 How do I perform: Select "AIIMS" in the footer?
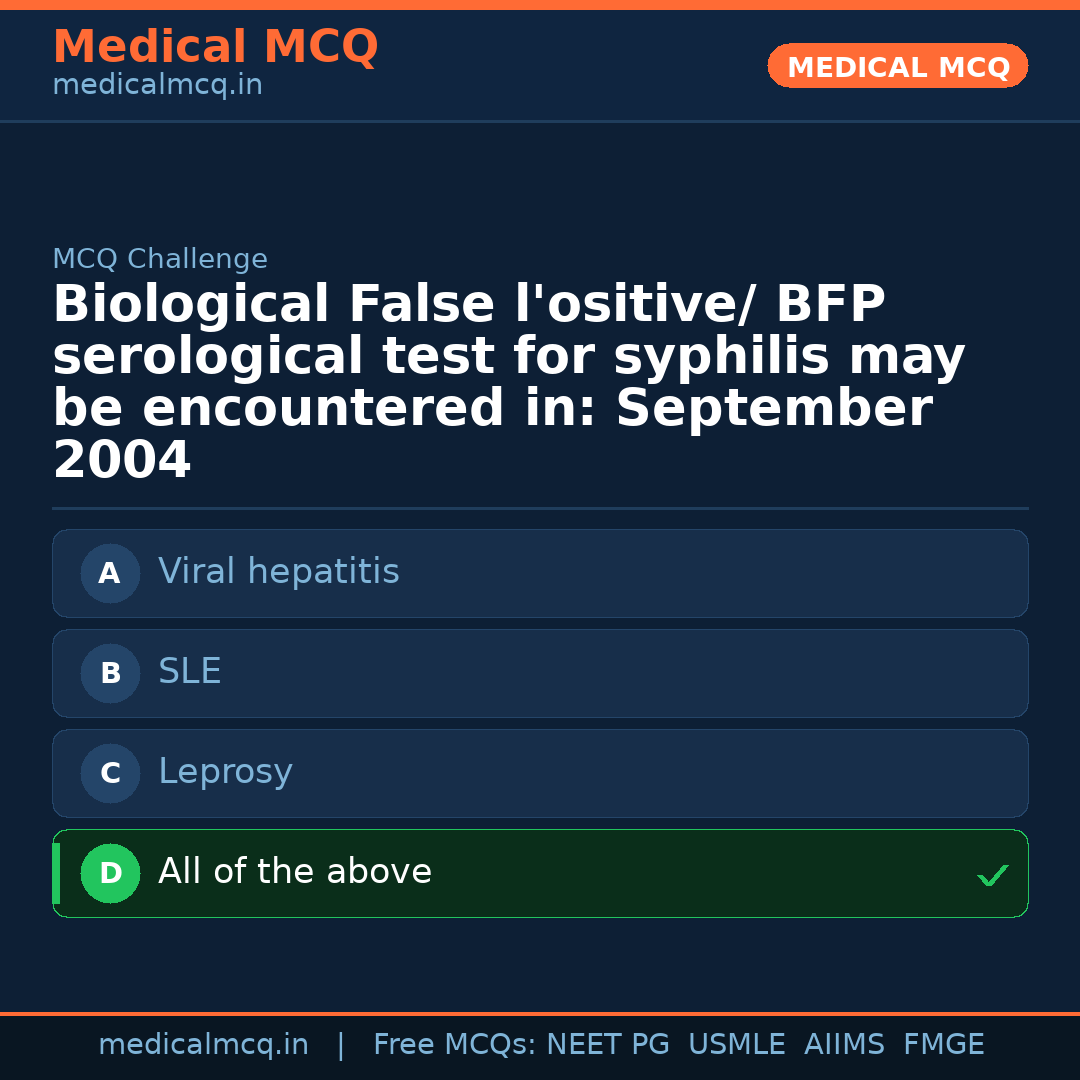pos(844,1045)
